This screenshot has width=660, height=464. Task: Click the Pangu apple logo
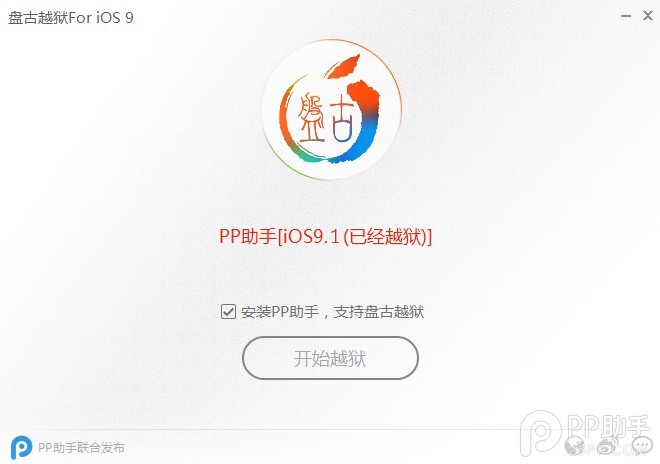tap(332, 109)
